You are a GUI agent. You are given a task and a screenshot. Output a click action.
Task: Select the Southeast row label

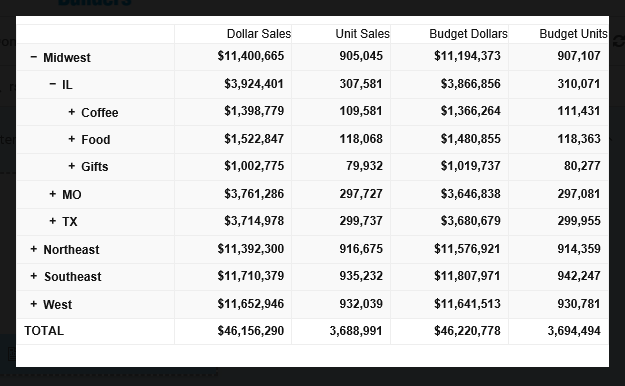point(73,277)
